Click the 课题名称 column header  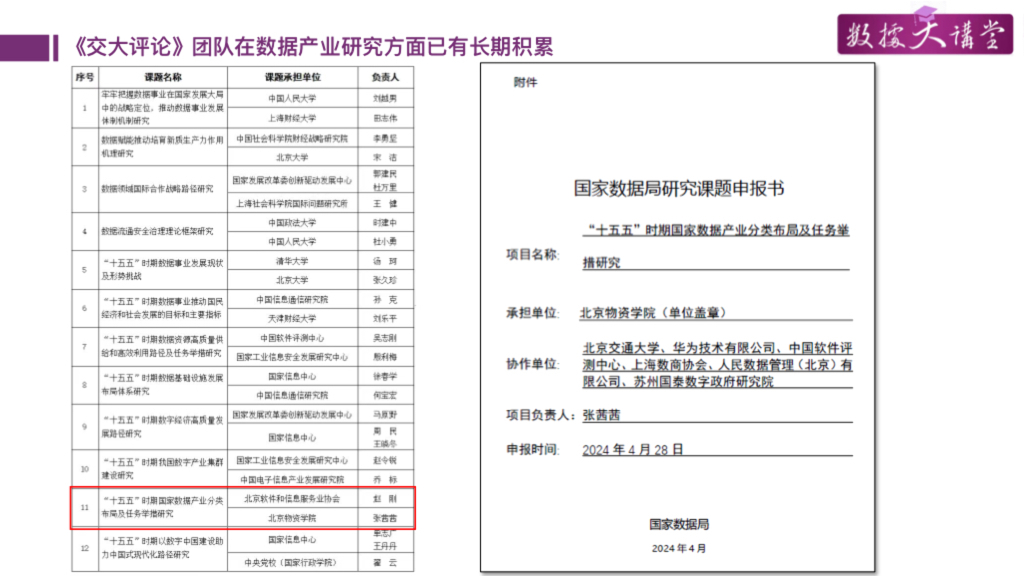[x=163, y=77]
